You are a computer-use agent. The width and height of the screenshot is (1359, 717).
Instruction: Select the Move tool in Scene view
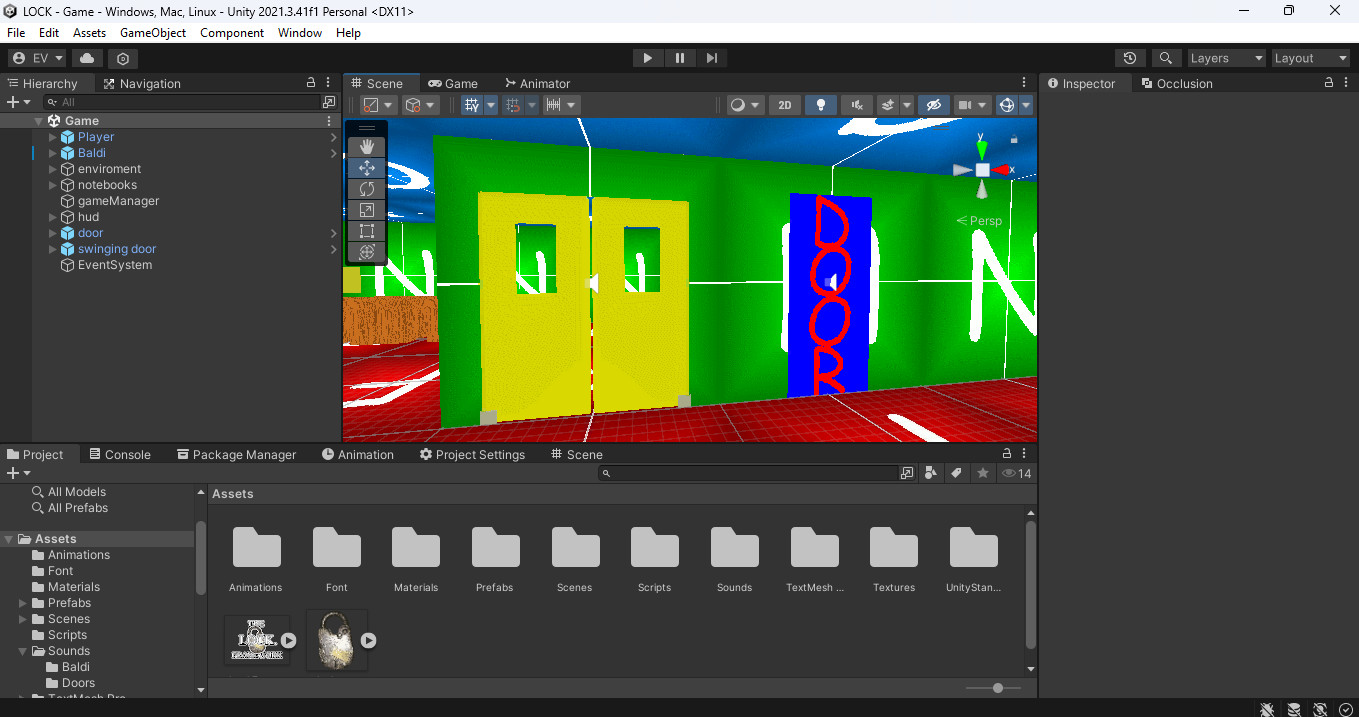coord(367,167)
